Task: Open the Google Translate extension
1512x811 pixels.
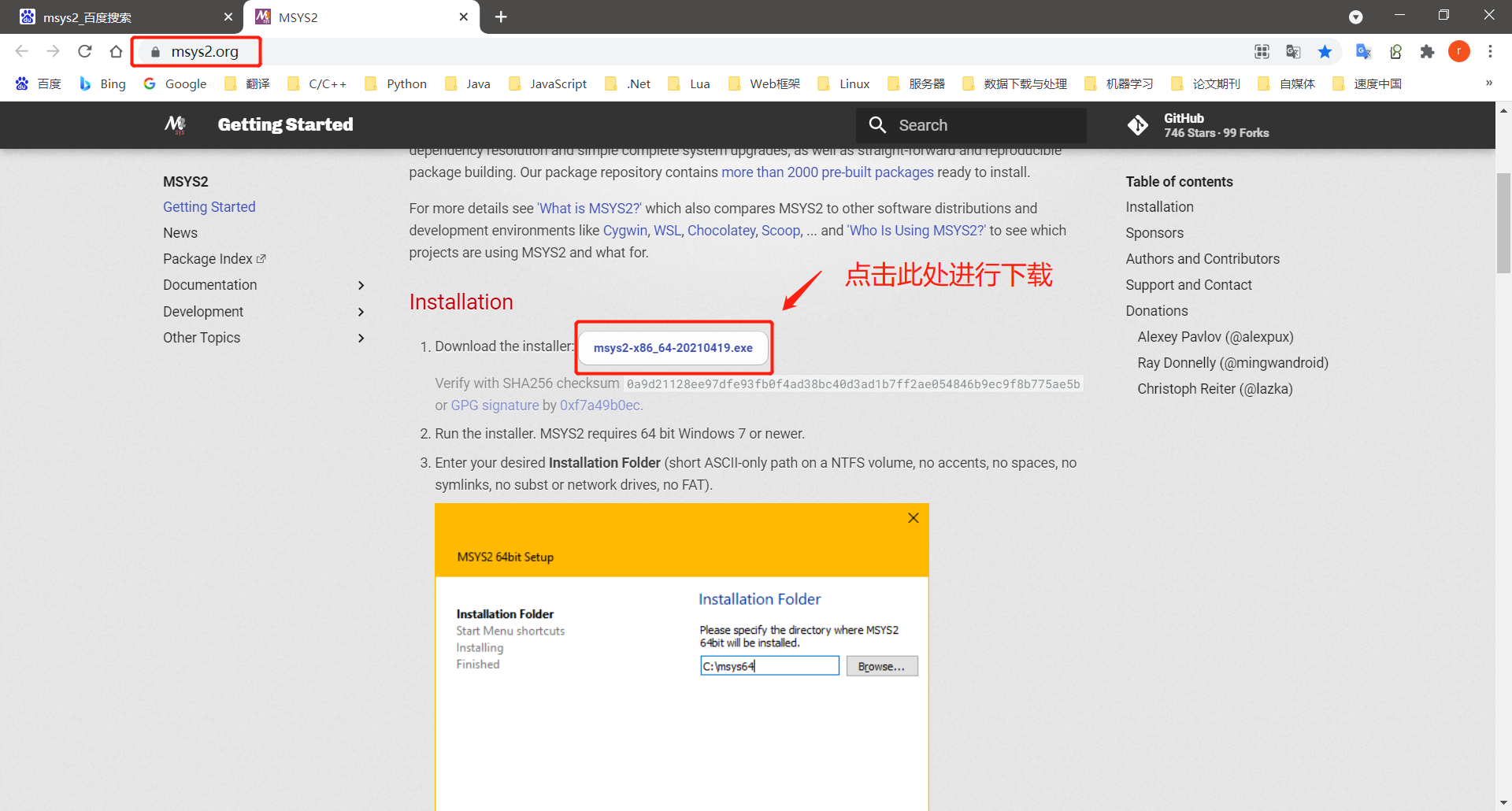Action: [x=1363, y=51]
